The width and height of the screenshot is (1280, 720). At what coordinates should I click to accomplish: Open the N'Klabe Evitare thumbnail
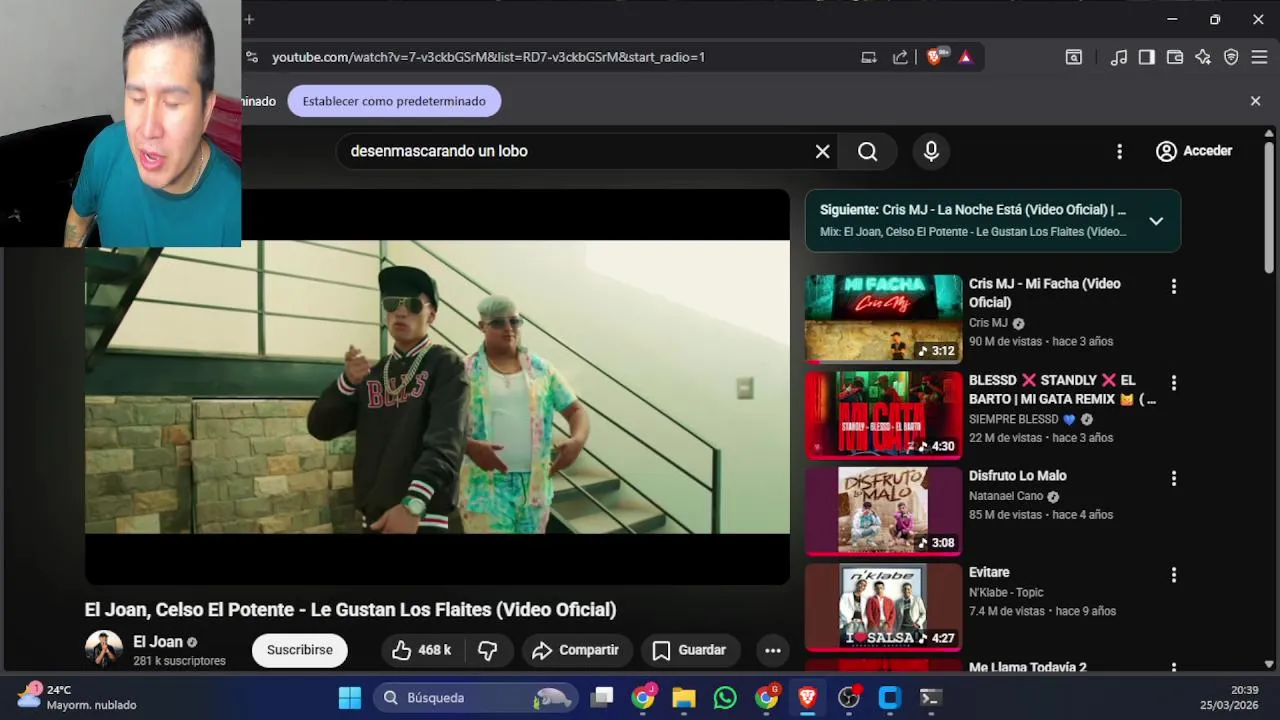(884, 607)
